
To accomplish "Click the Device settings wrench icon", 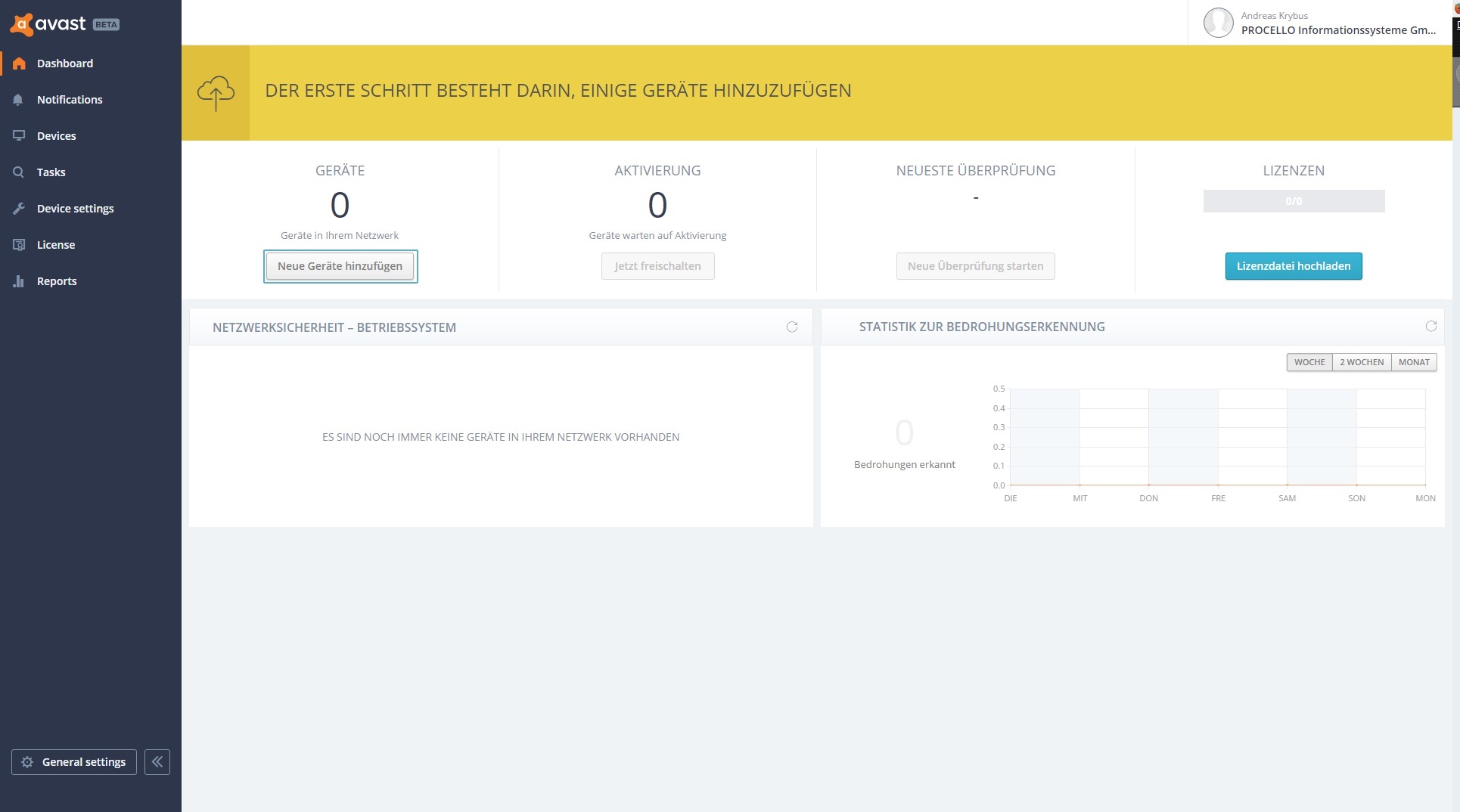I will pos(19,209).
